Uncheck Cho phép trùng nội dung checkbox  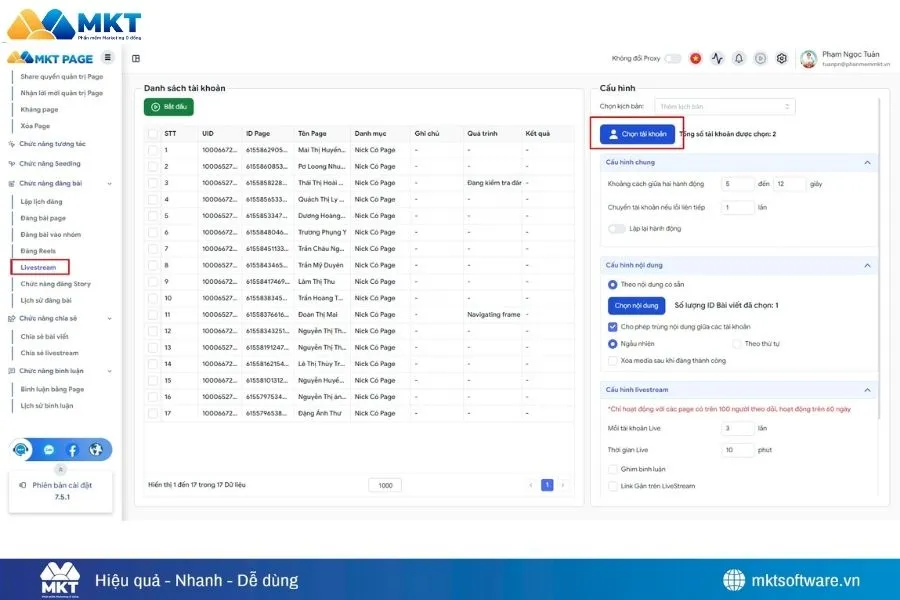pyautogui.click(x=611, y=325)
